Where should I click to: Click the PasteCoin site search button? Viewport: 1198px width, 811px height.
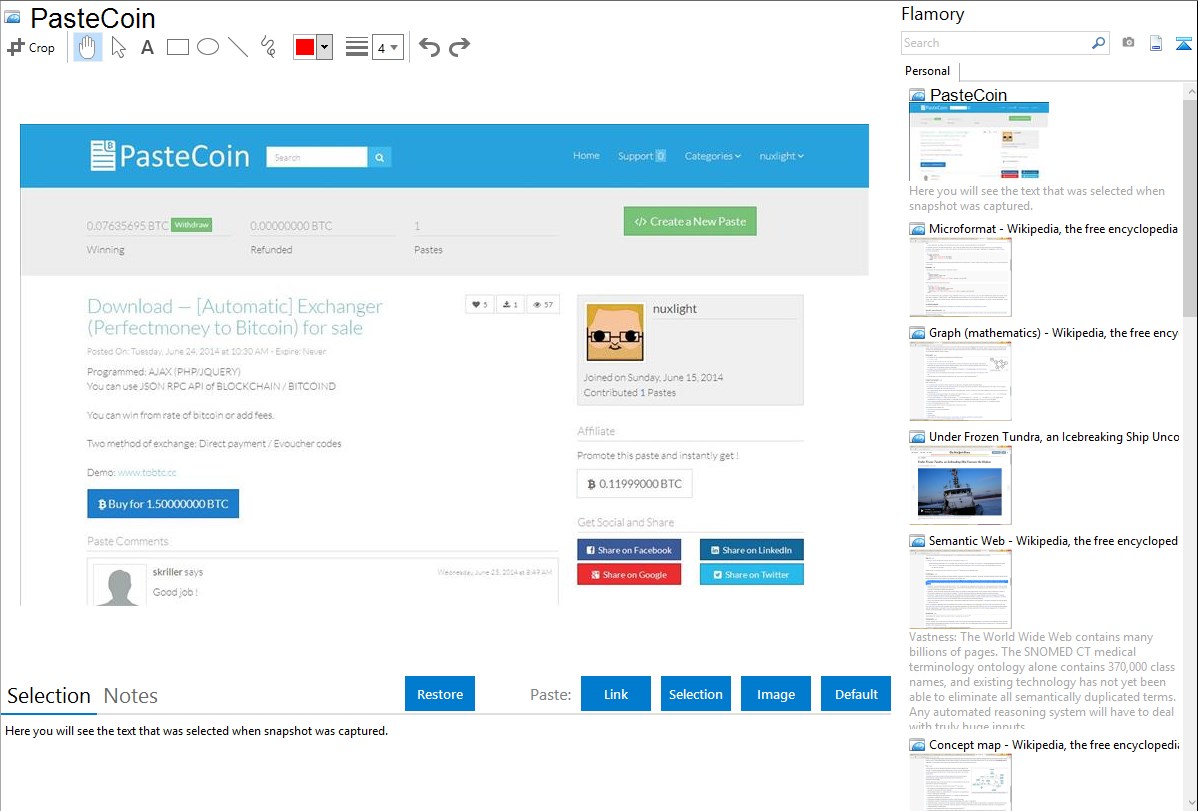[379, 157]
